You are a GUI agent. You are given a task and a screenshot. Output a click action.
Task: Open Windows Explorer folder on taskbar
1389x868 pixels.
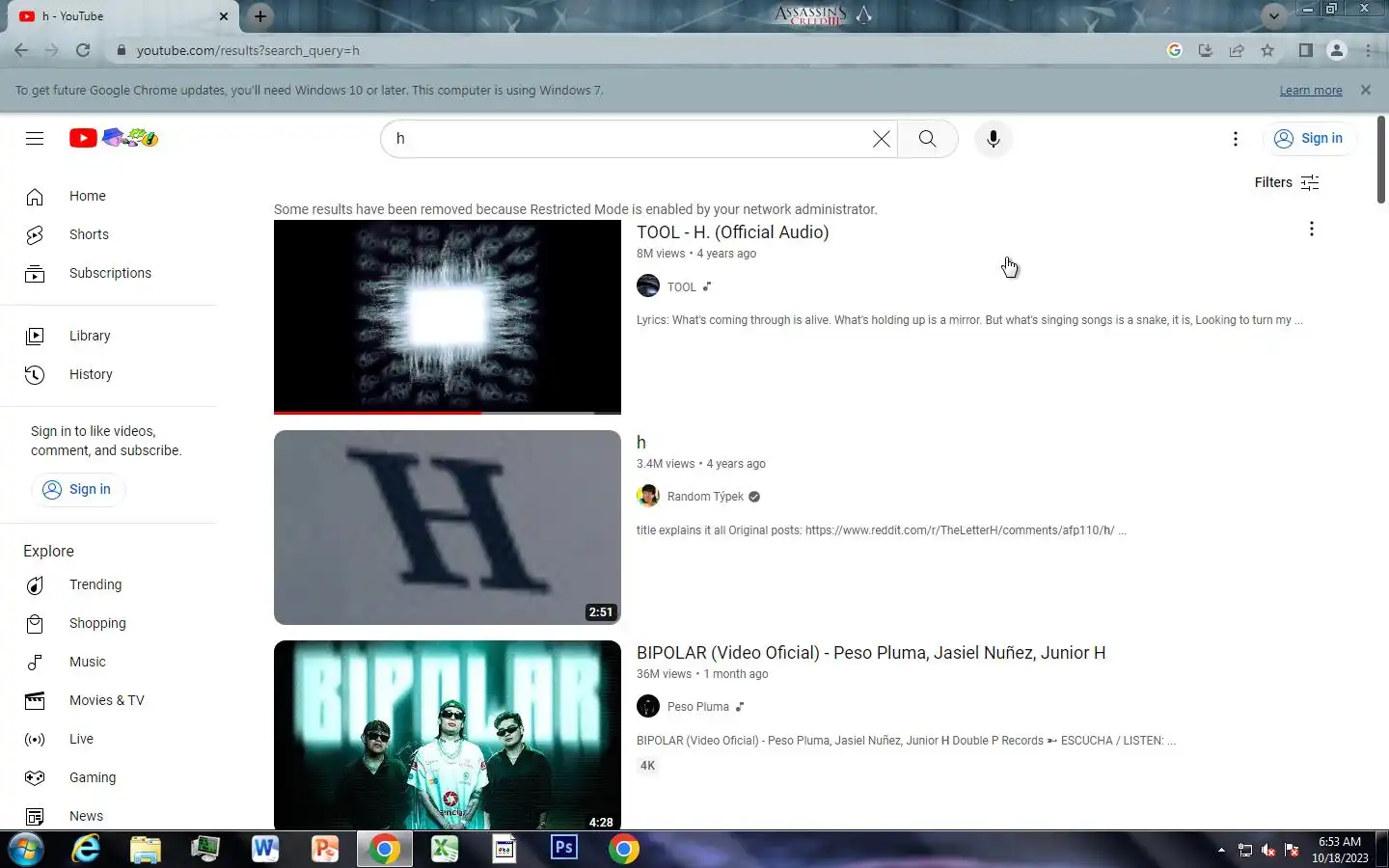146,850
